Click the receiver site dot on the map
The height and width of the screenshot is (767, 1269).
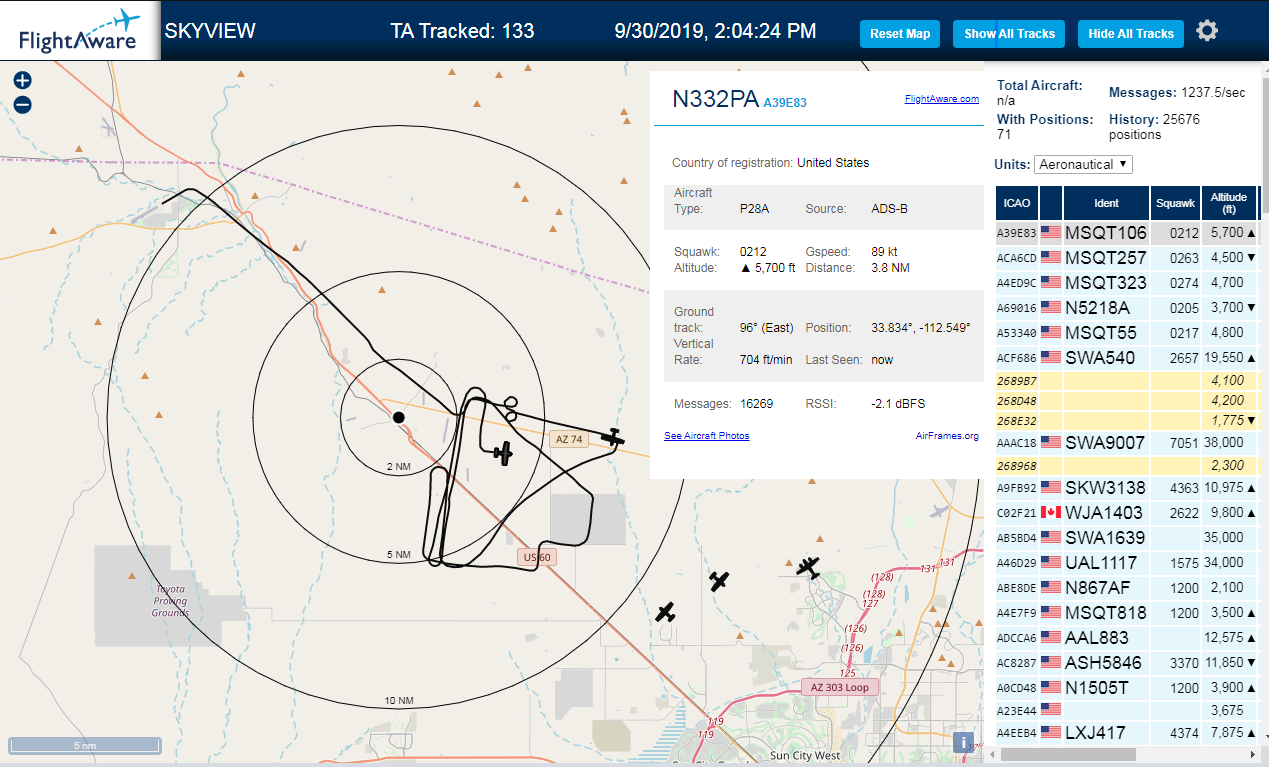point(398,417)
